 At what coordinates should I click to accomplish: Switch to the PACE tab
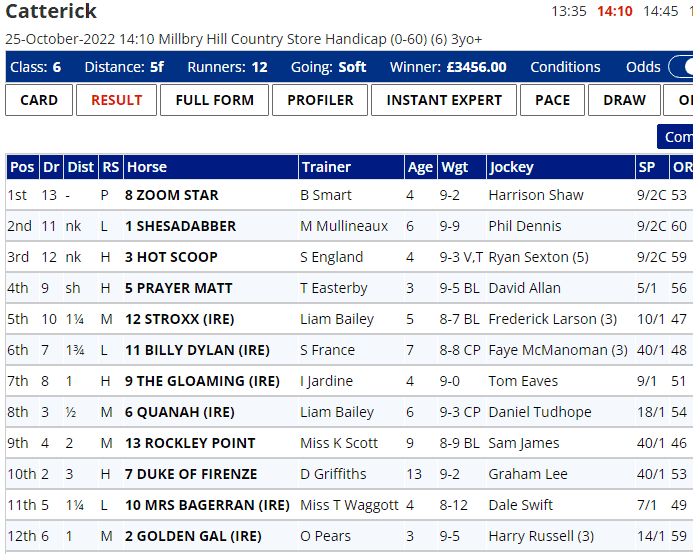pos(552,100)
